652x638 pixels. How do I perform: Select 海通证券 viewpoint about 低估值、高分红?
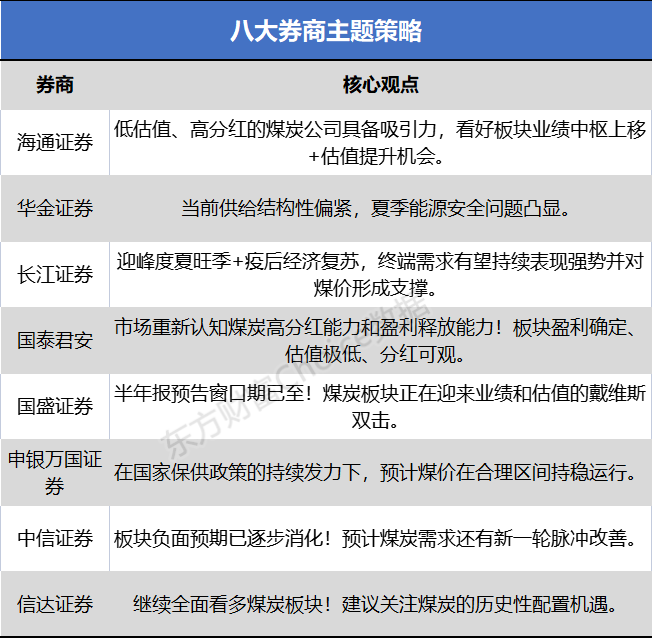tap(380, 143)
